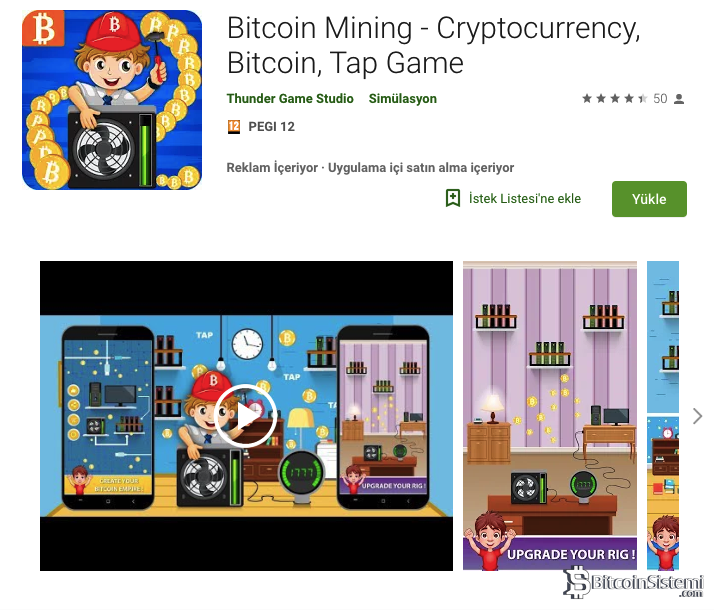Image resolution: width=714 pixels, height=610 pixels.
Task: Open Thunder Game Studio developer page
Action: [x=290, y=98]
